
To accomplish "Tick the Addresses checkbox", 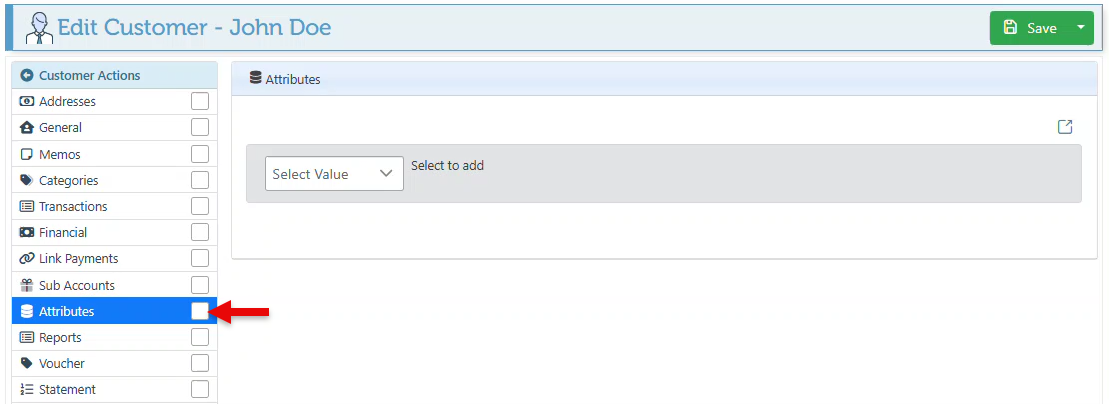I will pos(200,101).
